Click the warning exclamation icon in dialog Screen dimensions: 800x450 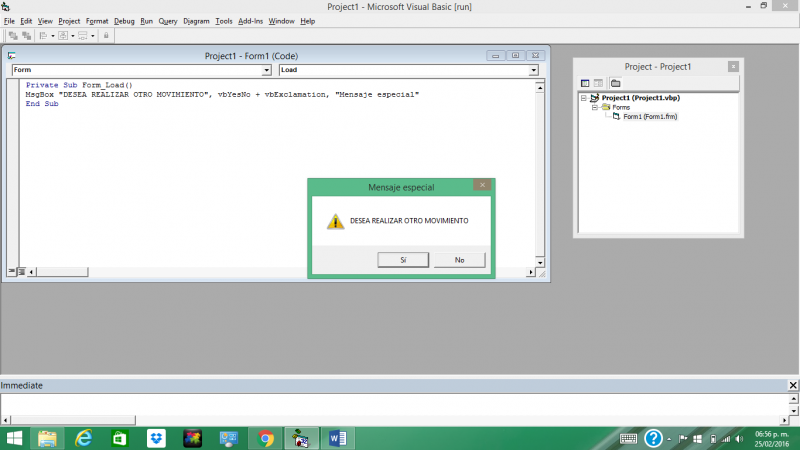336,221
